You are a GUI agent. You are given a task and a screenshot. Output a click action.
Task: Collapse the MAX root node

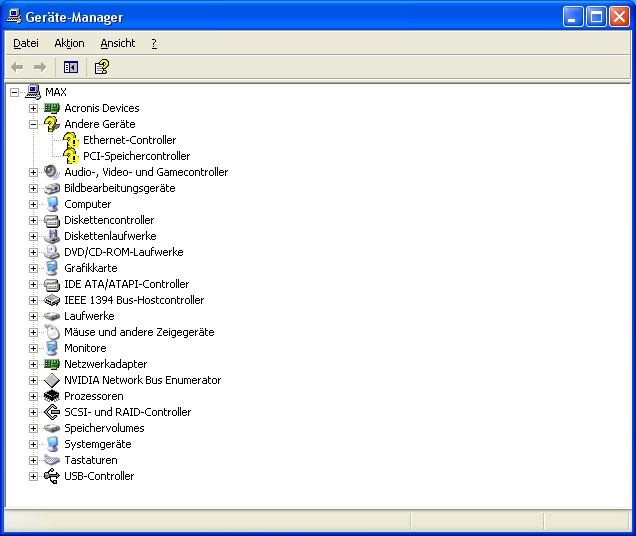pyautogui.click(x=14, y=92)
